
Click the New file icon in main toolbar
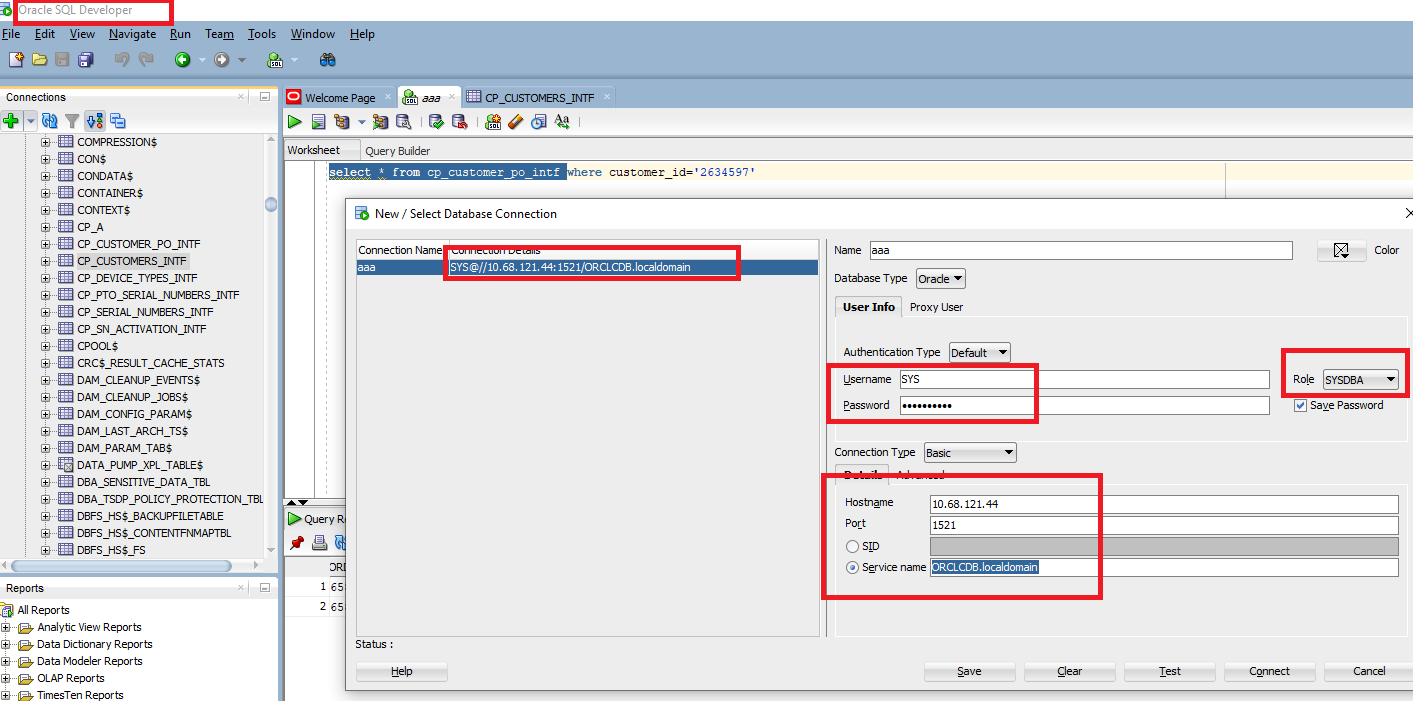pos(16,60)
